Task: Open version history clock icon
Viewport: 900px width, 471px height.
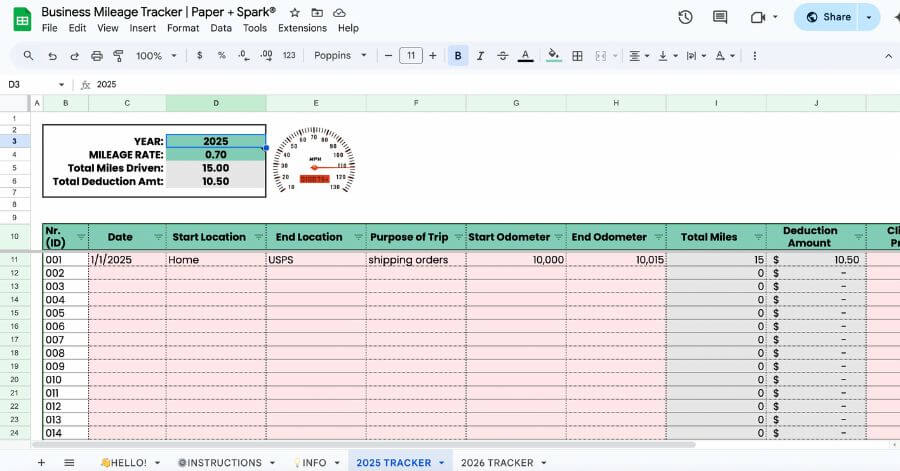Action: click(685, 17)
